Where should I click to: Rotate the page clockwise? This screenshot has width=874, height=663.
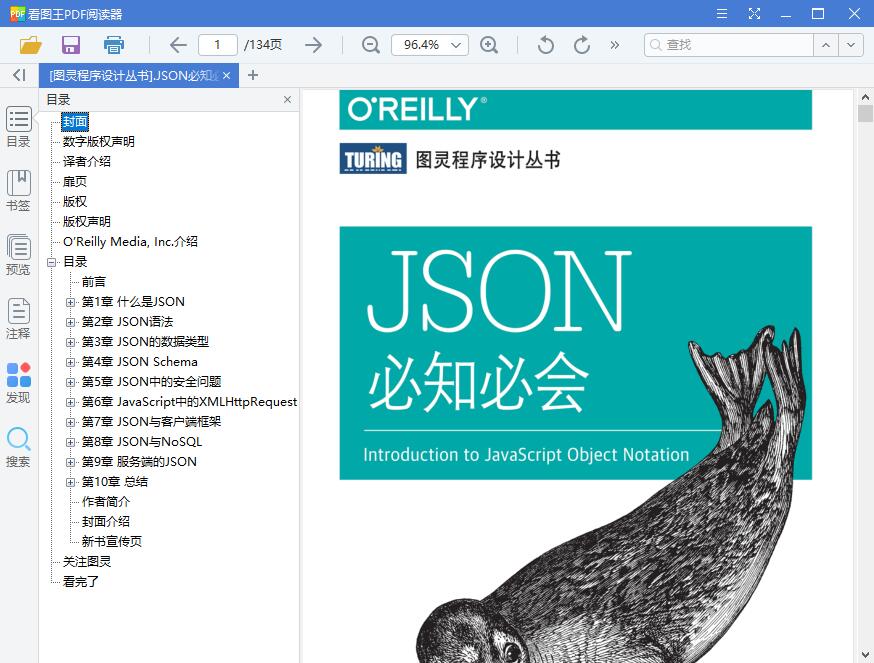click(x=581, y=45)
